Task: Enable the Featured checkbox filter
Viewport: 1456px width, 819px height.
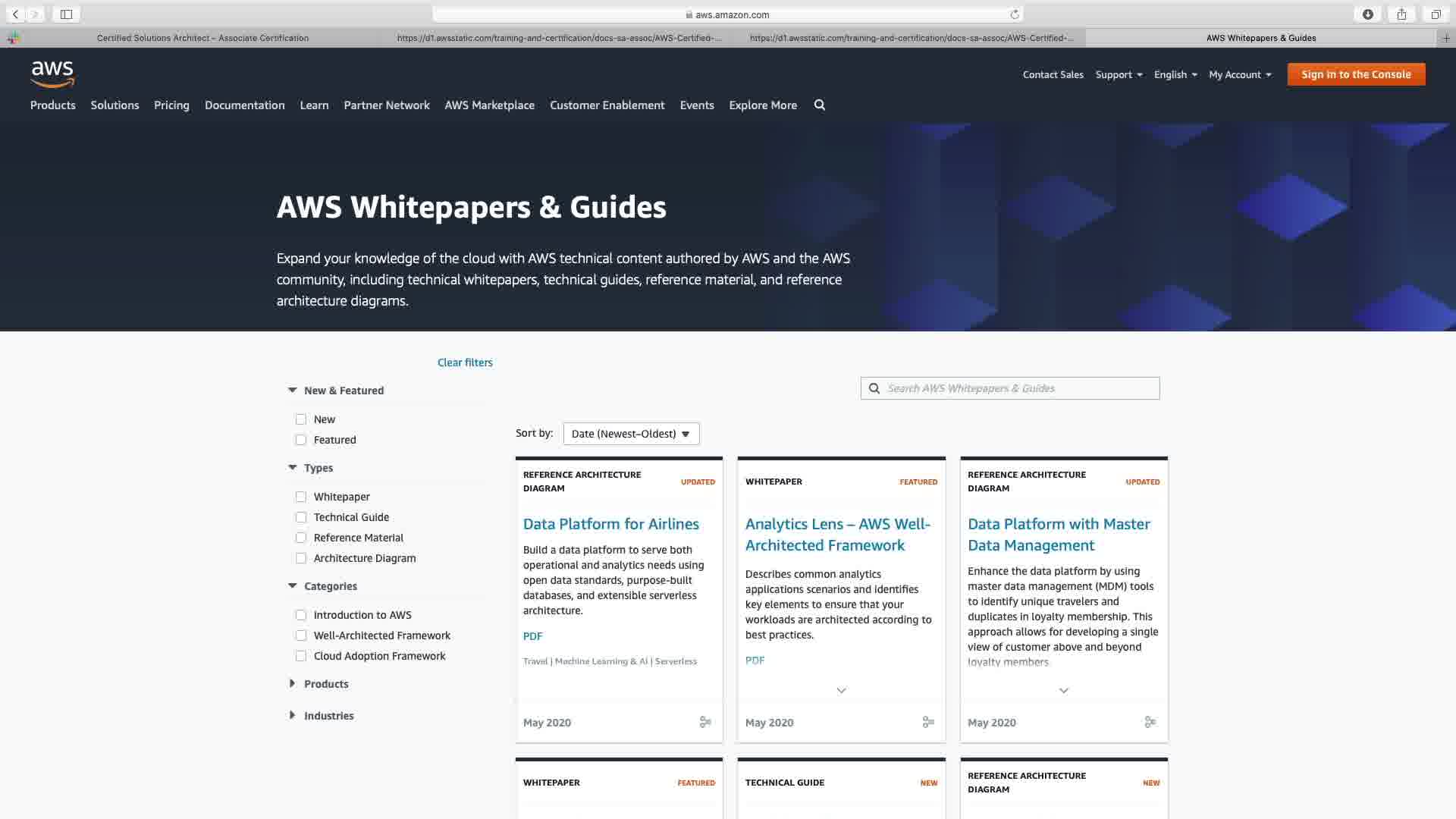Action: pos(301,440)
